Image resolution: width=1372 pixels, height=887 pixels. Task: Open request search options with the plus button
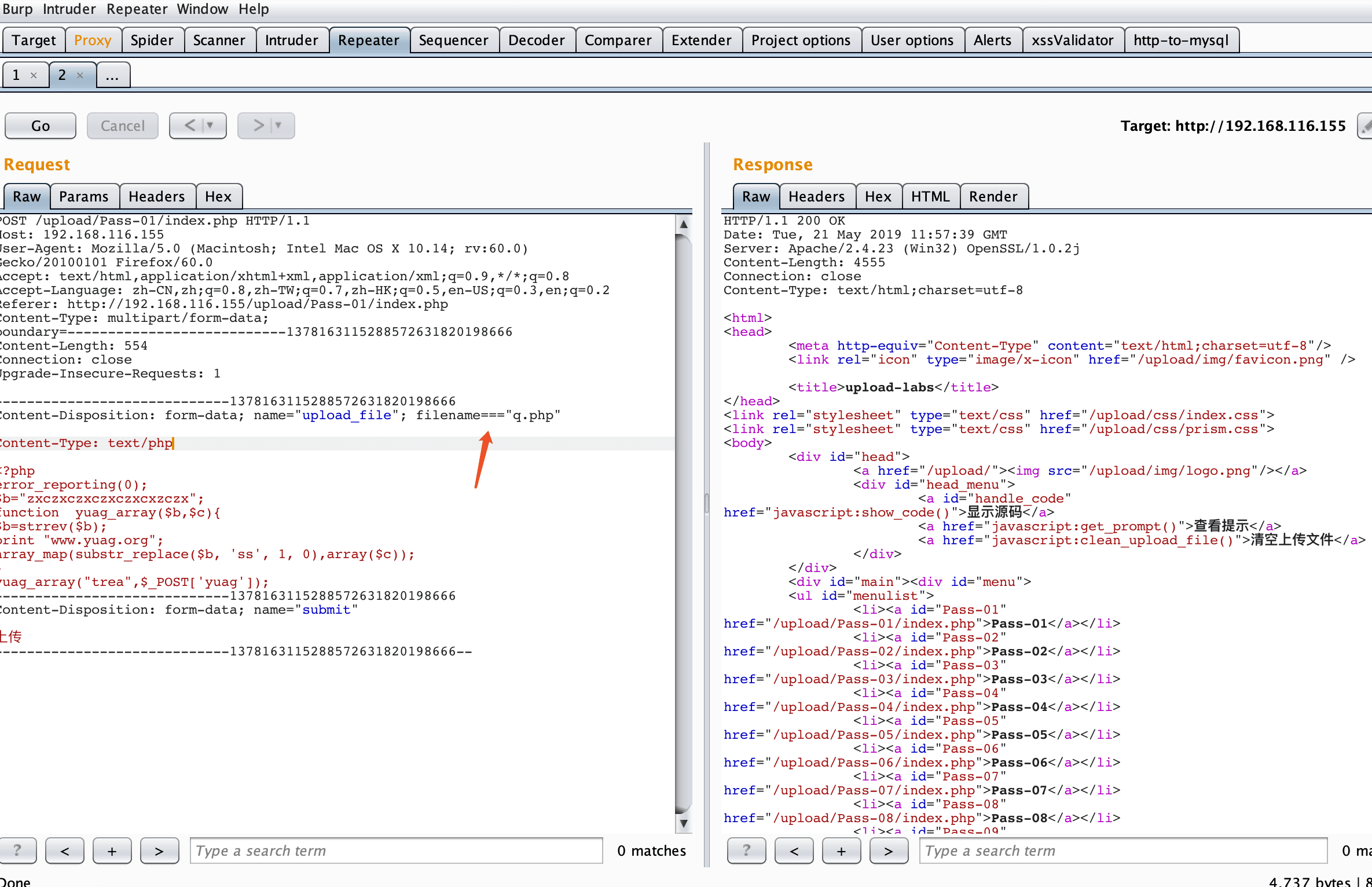[x=112, y=851]
